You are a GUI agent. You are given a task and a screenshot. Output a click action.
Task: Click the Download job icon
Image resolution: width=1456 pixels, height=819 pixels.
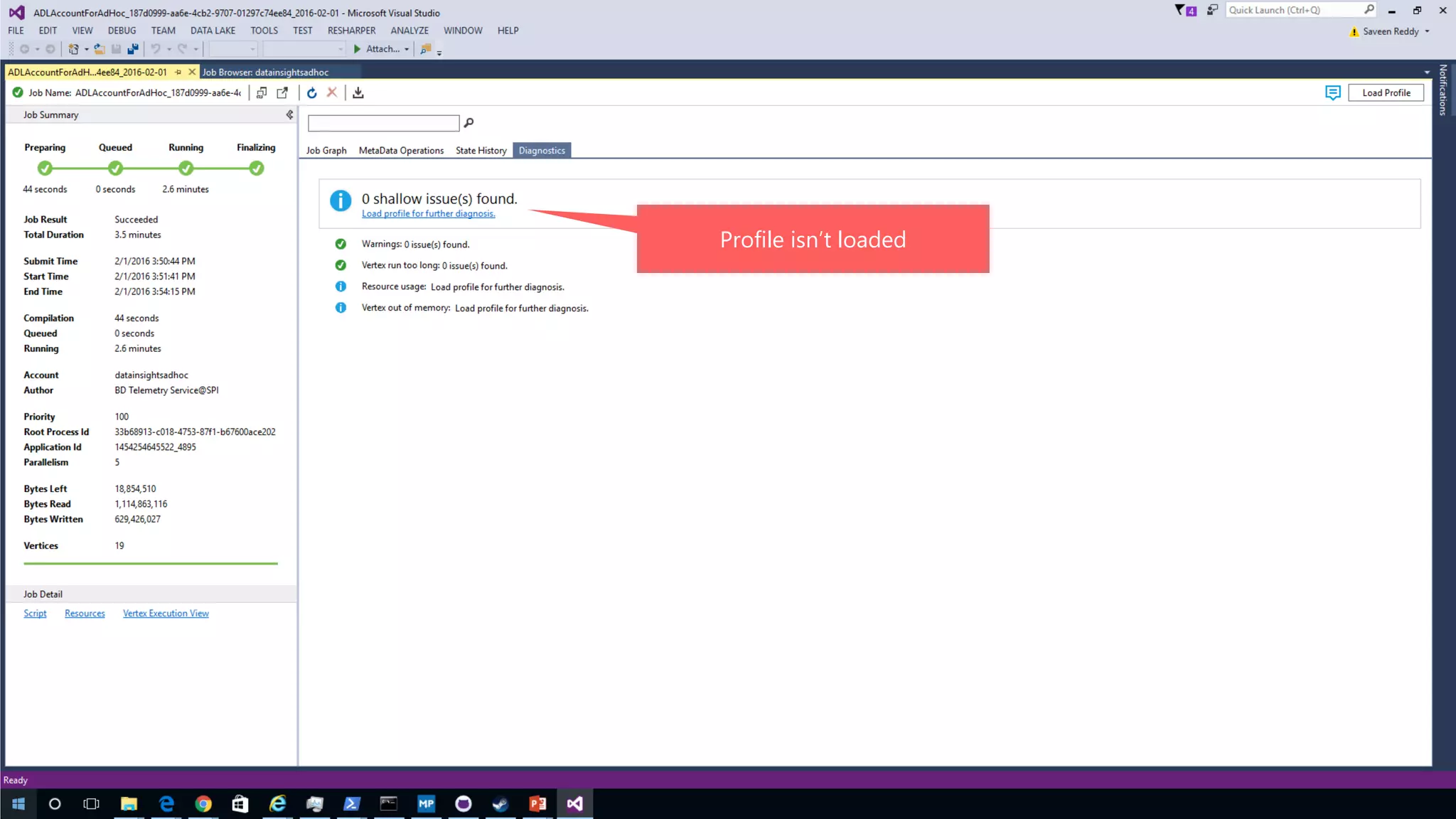[358, 92]
